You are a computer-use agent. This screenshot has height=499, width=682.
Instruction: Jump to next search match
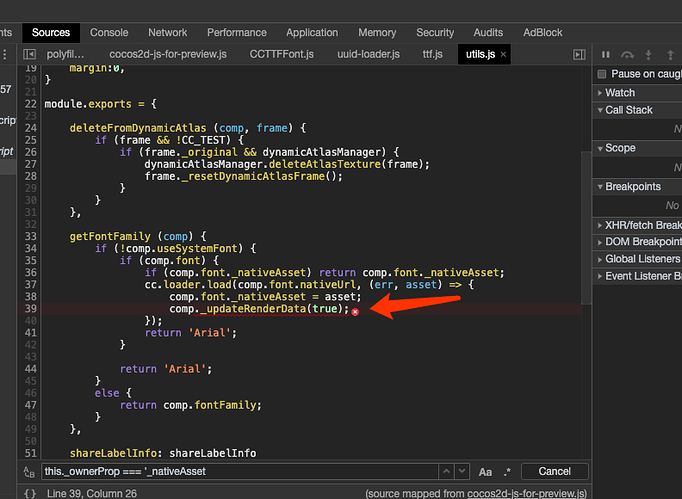pos(462,471)
